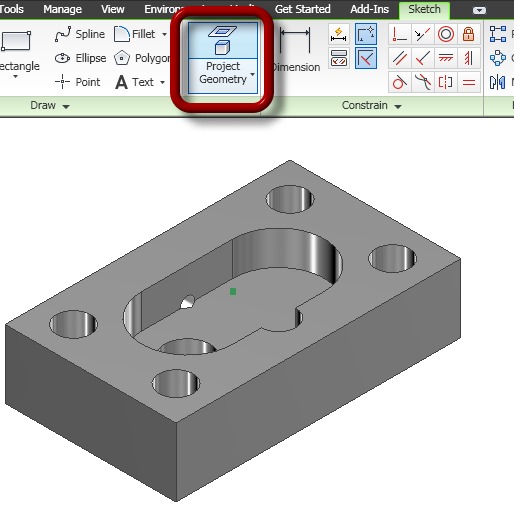Screen dimensions: 514x509
Task: Switch to the Manage tab
Action: click(x=62, y=9)
